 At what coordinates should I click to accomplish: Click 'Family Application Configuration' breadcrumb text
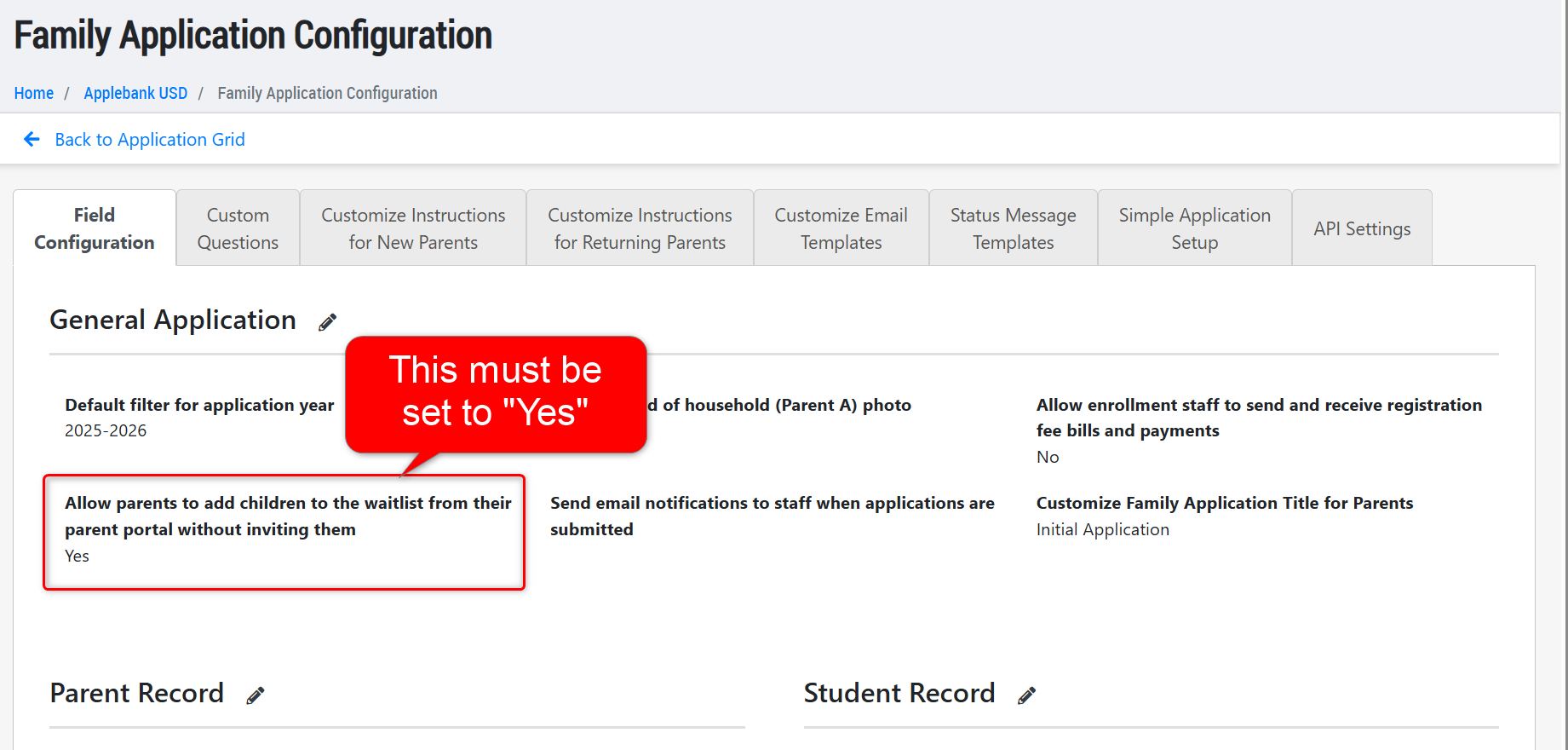[327, 93]
